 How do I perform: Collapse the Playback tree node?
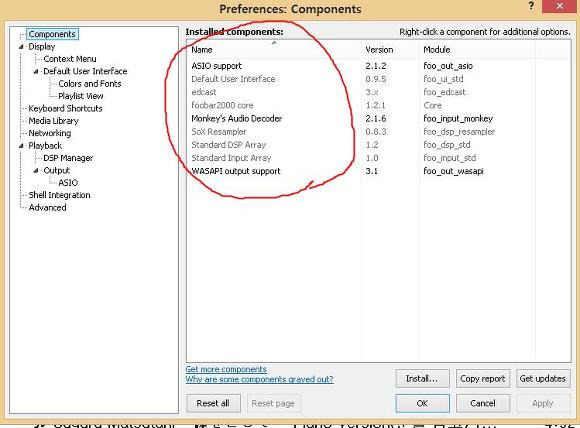(21, 146)
